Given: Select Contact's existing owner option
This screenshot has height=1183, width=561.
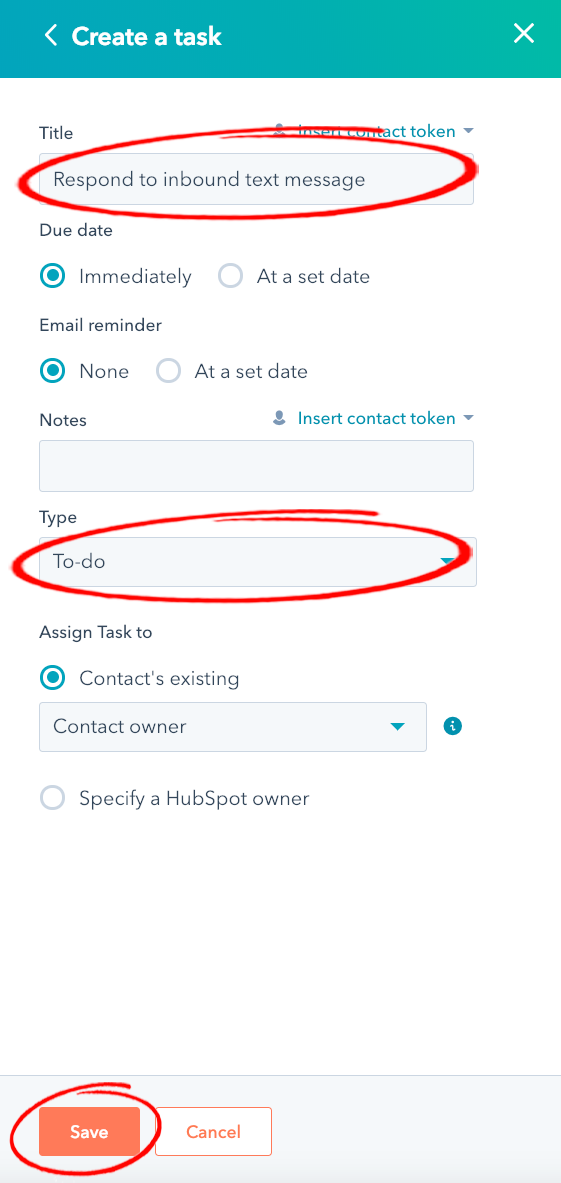Looking at the screenshot, I should pyautogui.click(x=52, y=678).
